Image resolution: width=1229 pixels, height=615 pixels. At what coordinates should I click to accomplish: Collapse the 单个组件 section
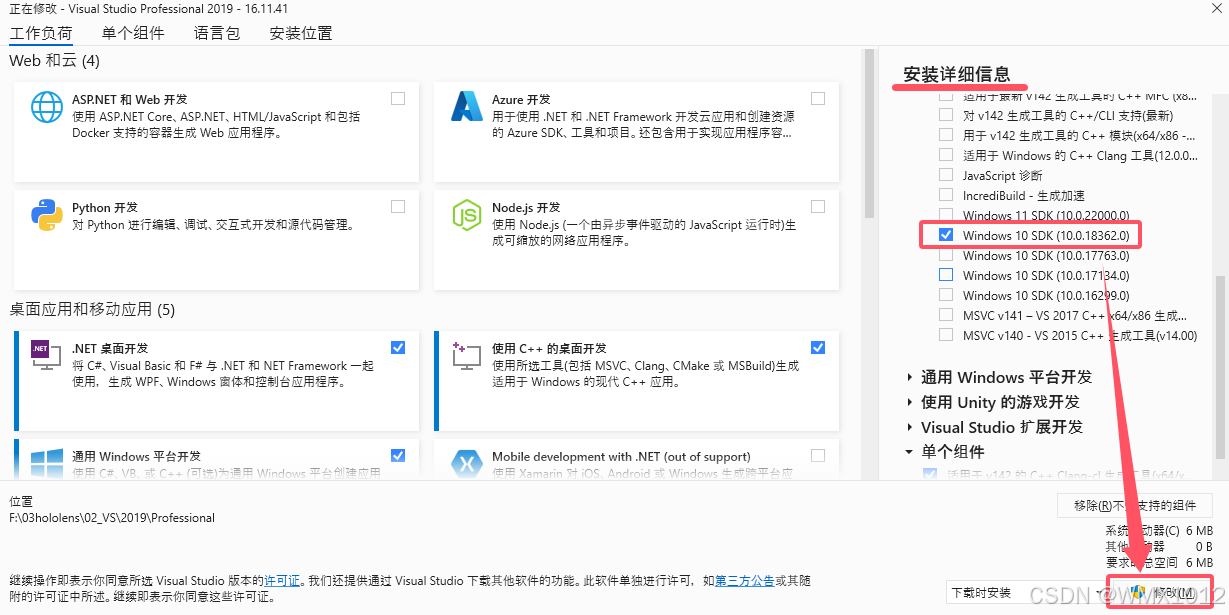[909, 452]
